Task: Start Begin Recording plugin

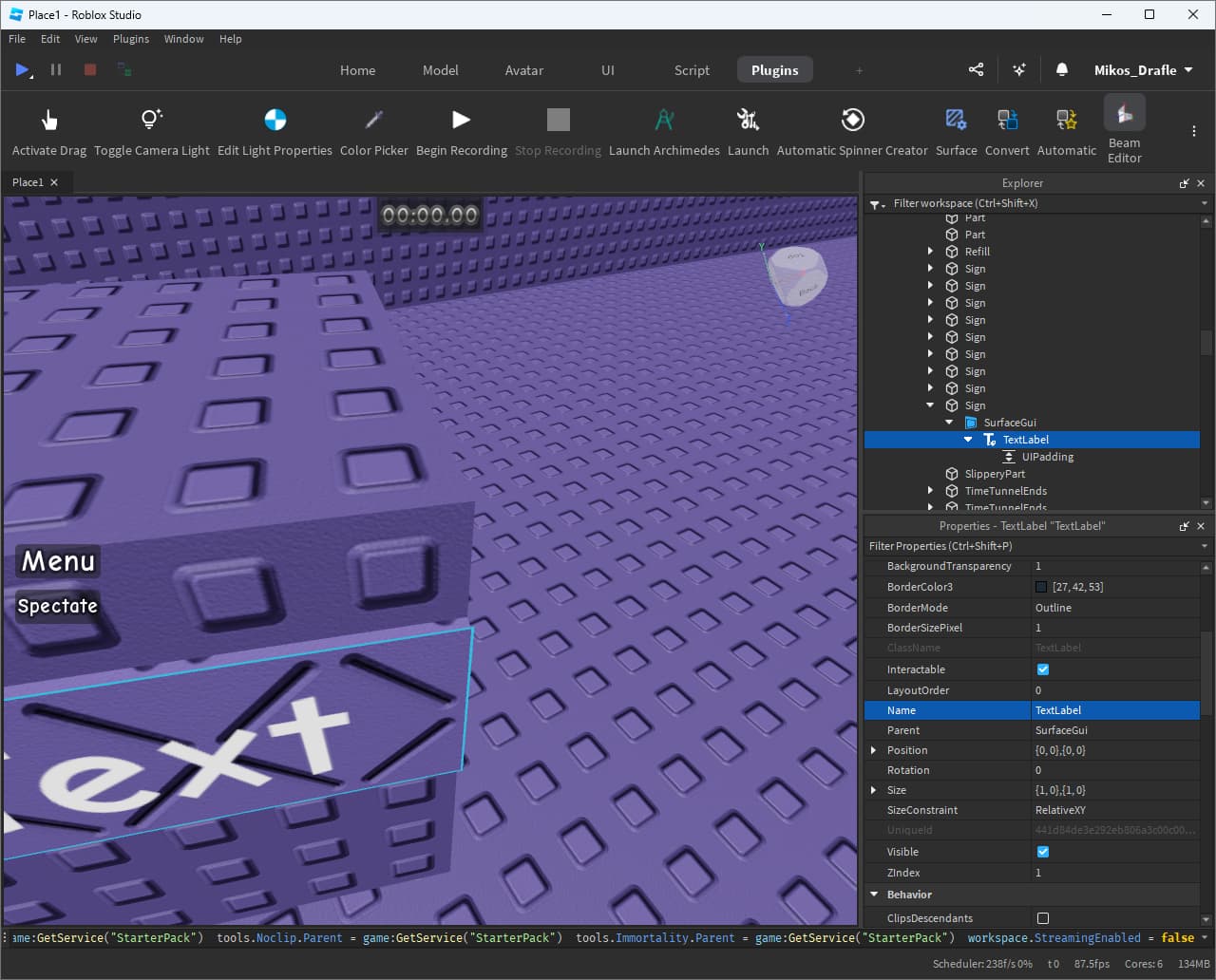Action: [x=461, y=121]
